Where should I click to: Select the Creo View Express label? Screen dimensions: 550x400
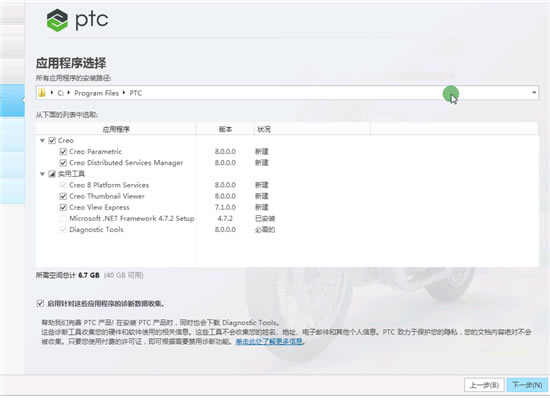click(x=99, y=207)
